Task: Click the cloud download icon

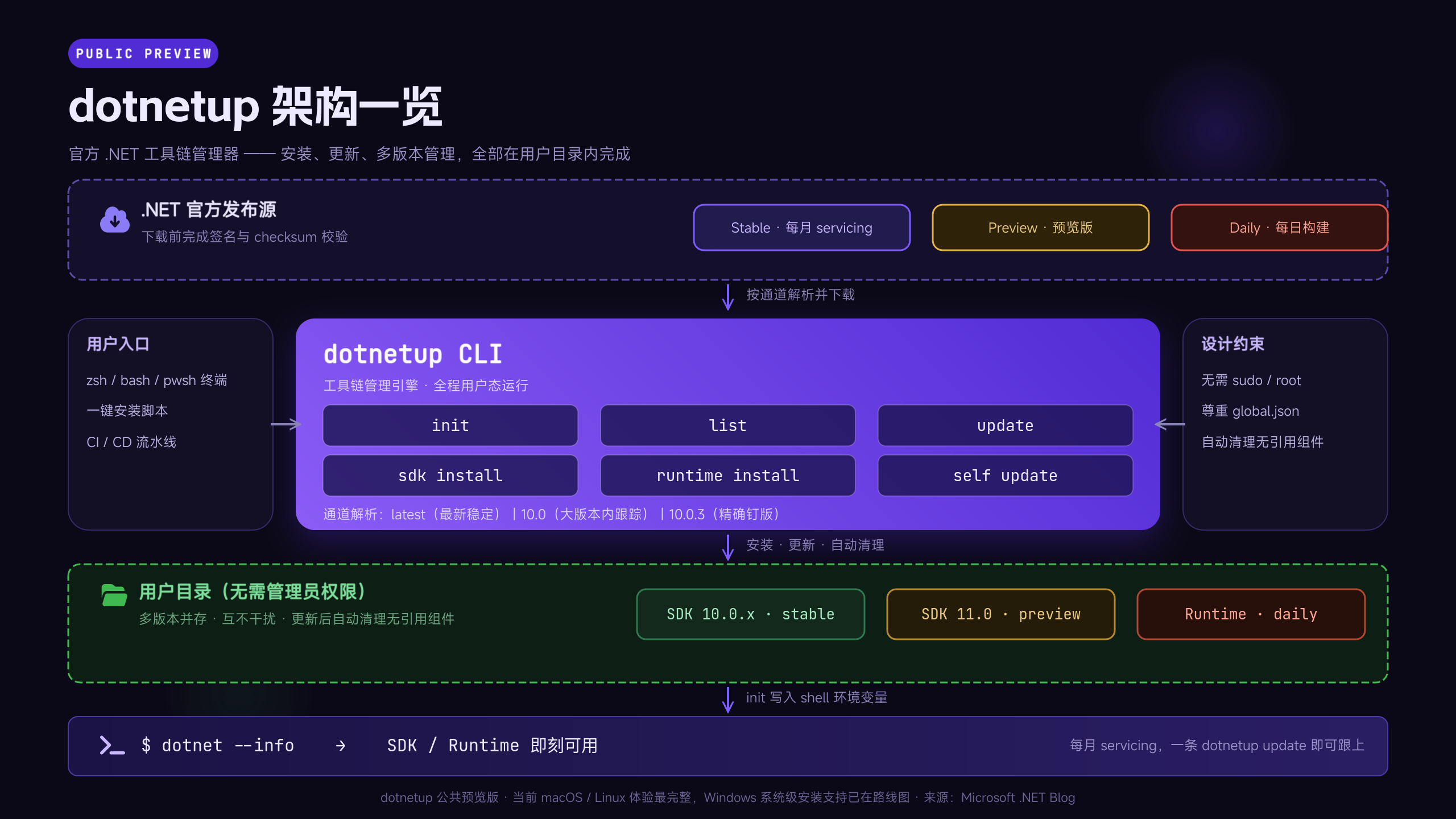Action: [115, 220]
